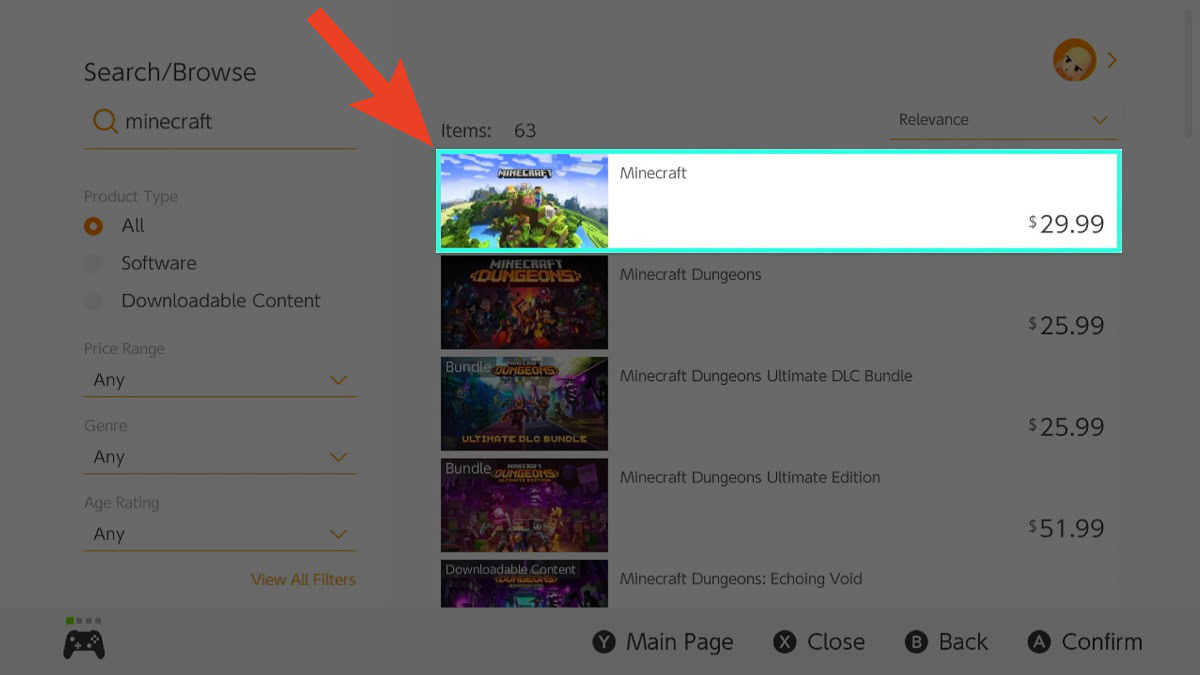Click the $29.99 price

(1067, 224)
